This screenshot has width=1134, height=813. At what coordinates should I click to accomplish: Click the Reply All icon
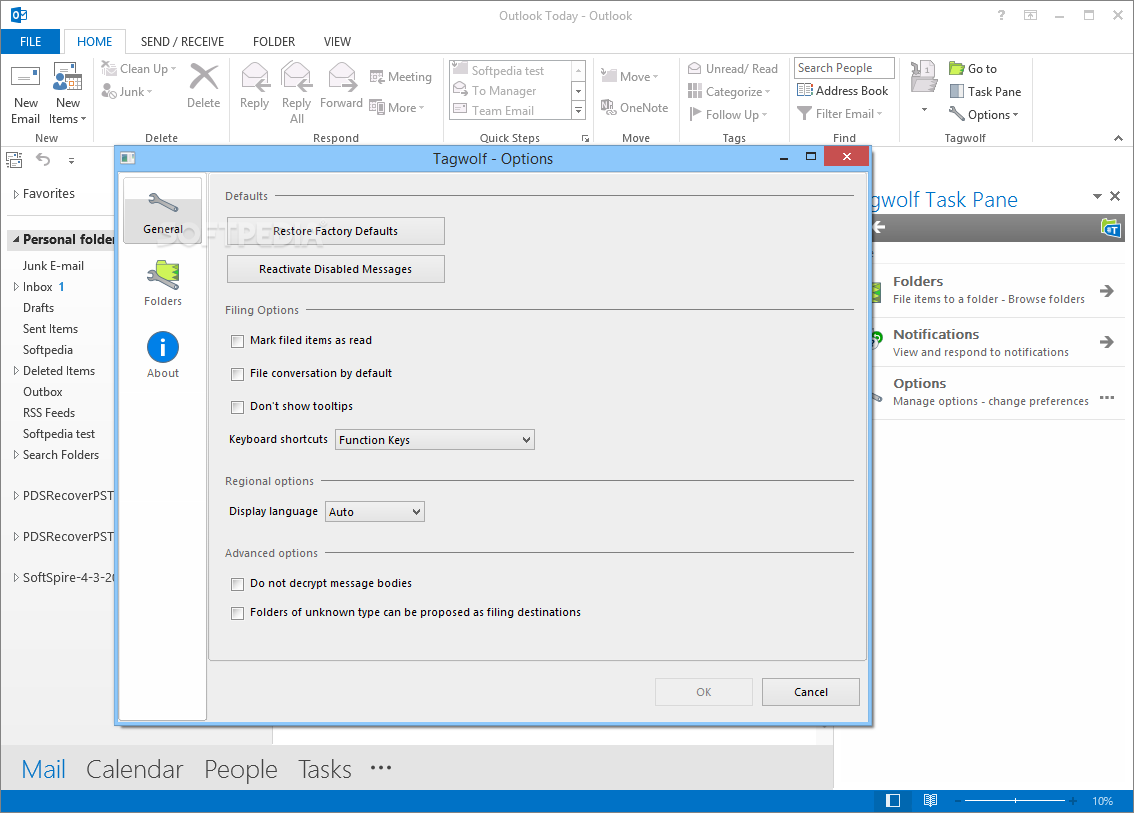tap(297, 77)
